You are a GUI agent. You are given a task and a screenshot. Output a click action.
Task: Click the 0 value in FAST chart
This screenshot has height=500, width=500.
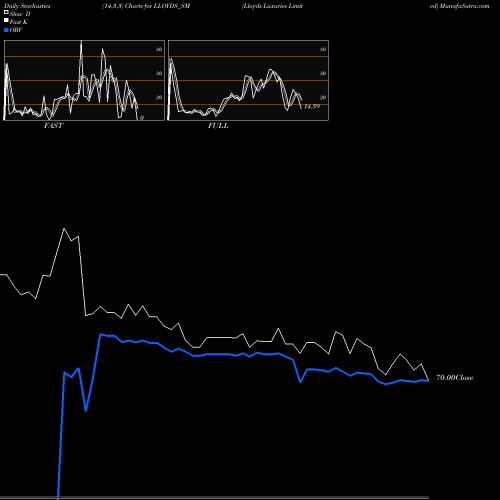pos(142,118)
